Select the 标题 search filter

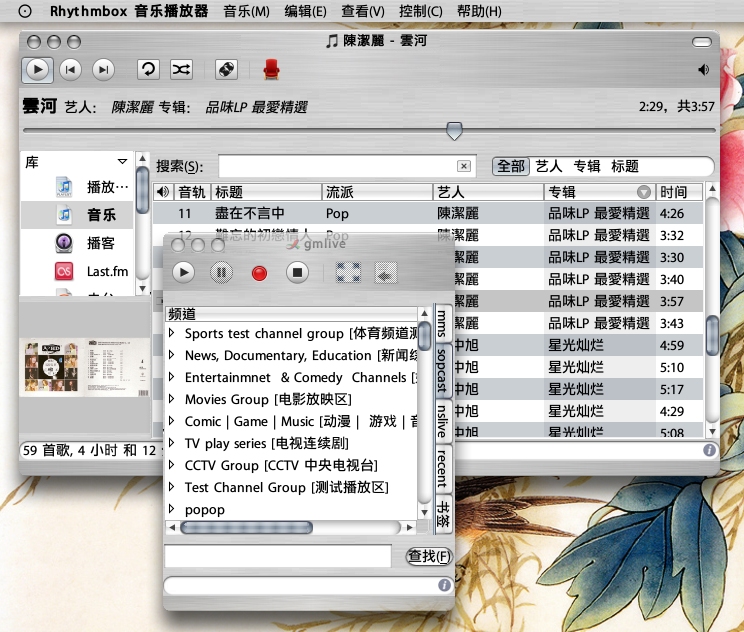coord(625,166)
